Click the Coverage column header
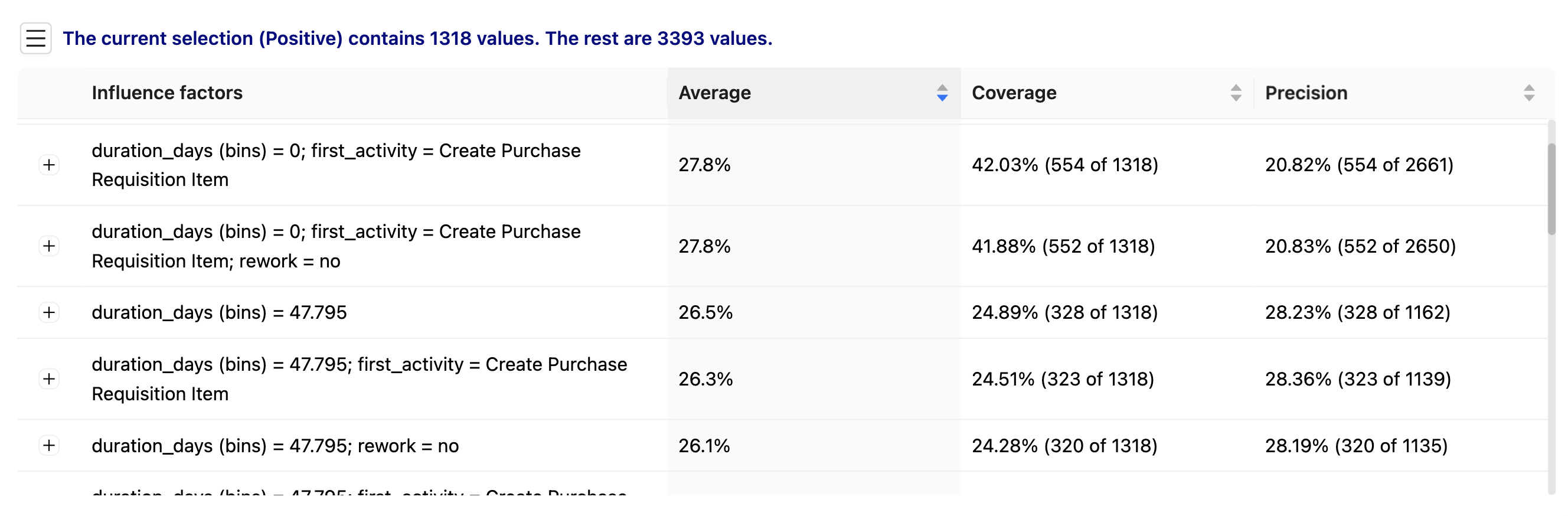This screenshot has height=516, width=1568. [1106, 93]
